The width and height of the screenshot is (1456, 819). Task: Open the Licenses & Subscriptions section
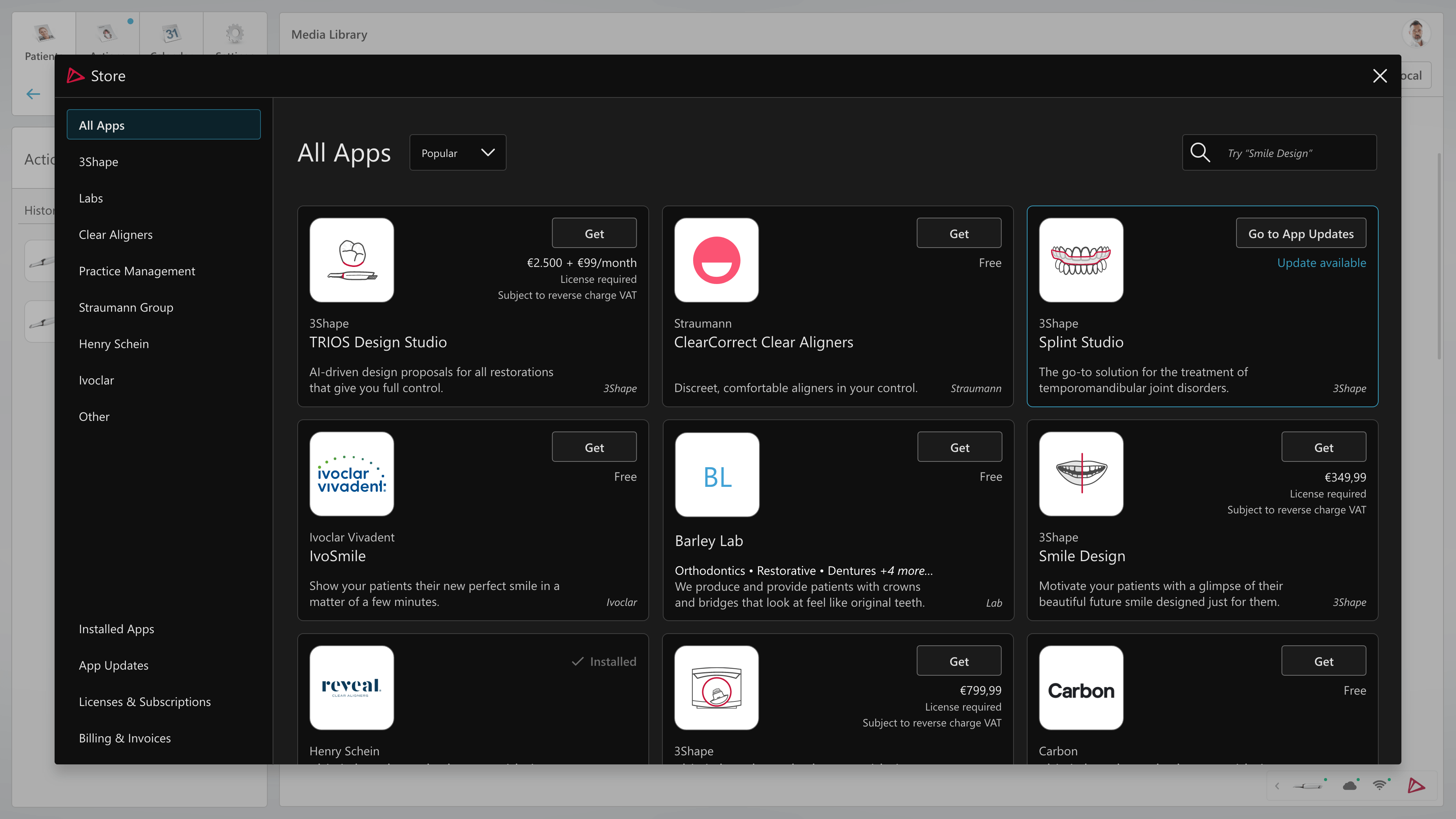pos(144,701)
